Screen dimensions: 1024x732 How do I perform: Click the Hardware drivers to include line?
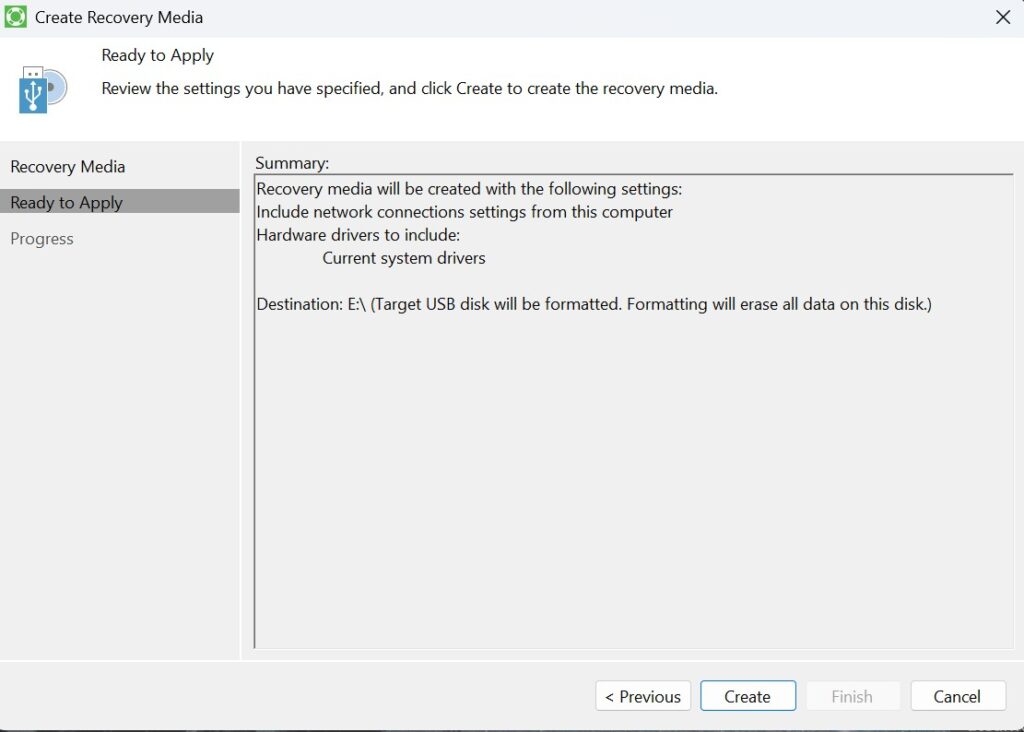click(x=358, y=235)
